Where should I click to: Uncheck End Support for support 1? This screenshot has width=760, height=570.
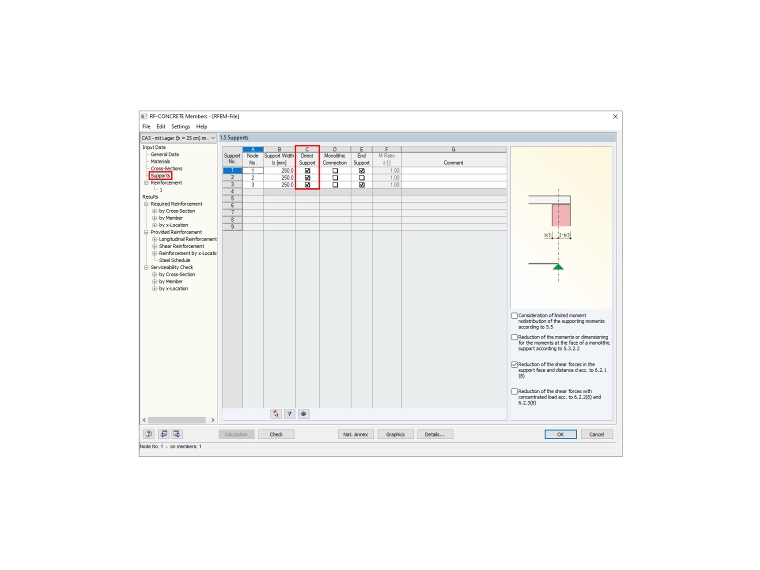tap(362, 171)
